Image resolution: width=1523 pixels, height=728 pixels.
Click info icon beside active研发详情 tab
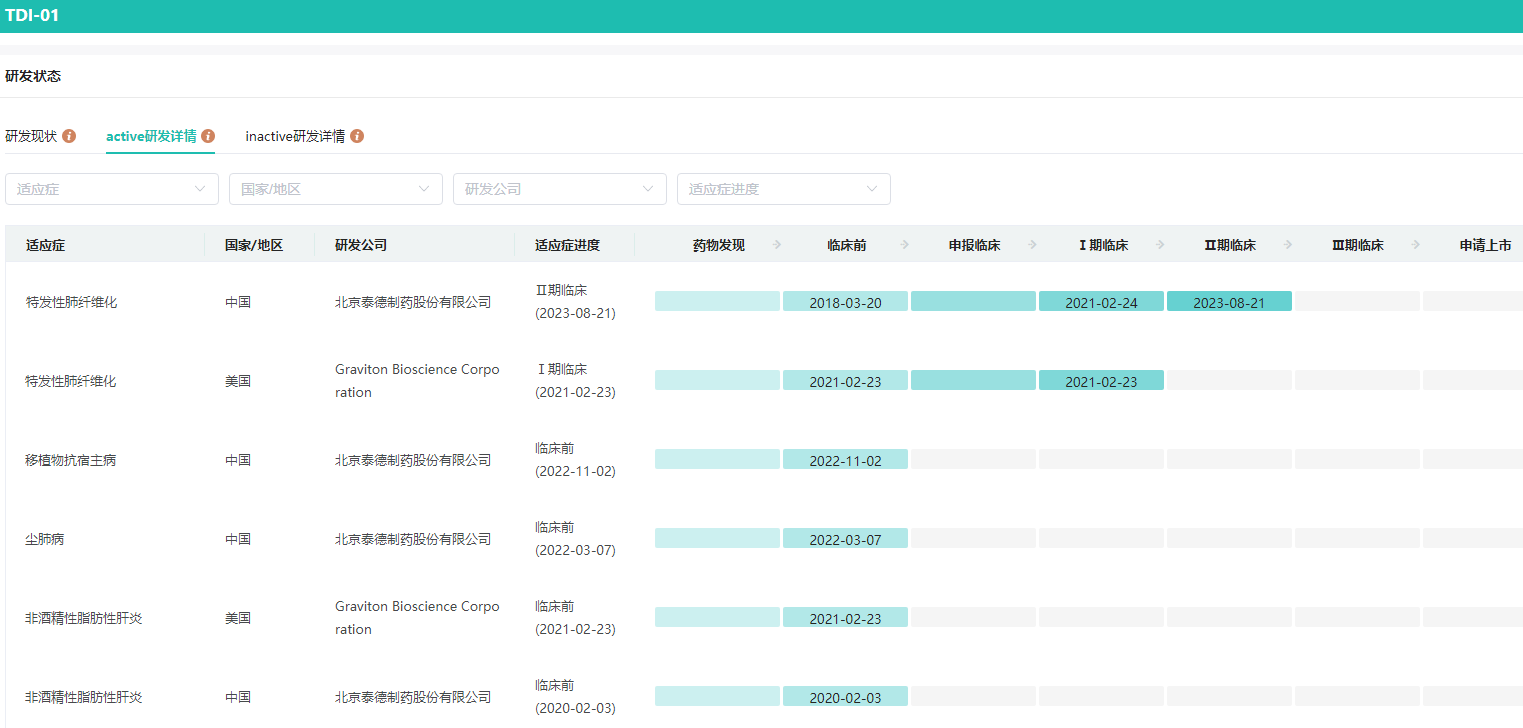click(x=208, y=136)
